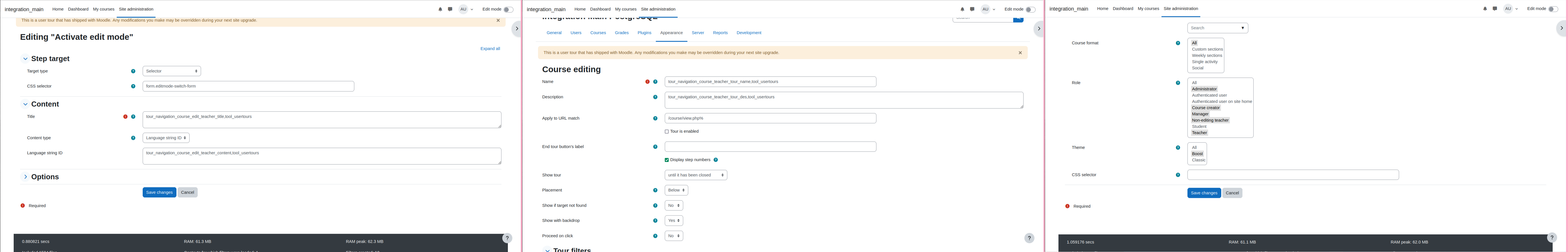Click Cancel button in left window
Image resolution: width=1568 pixels, height=252 pixels.
pyautogui.click(x=187, y=193)
